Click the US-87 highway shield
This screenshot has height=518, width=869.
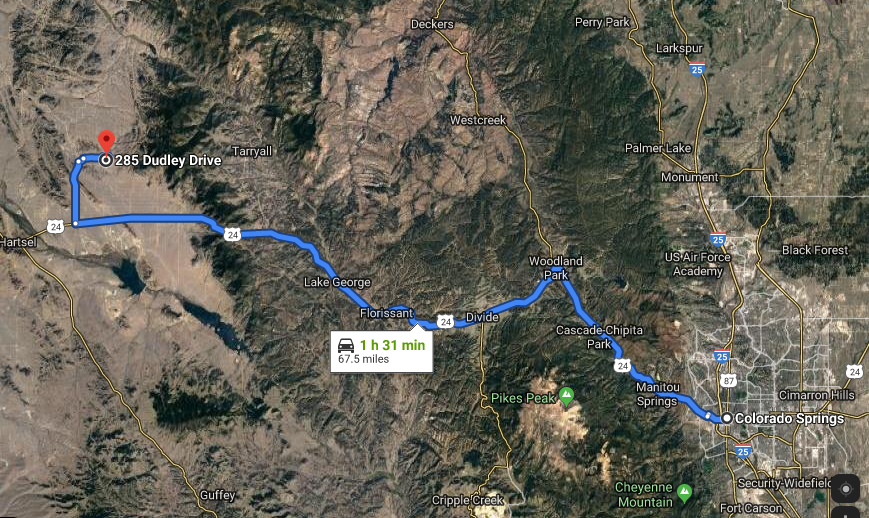(x=728, y=380)
